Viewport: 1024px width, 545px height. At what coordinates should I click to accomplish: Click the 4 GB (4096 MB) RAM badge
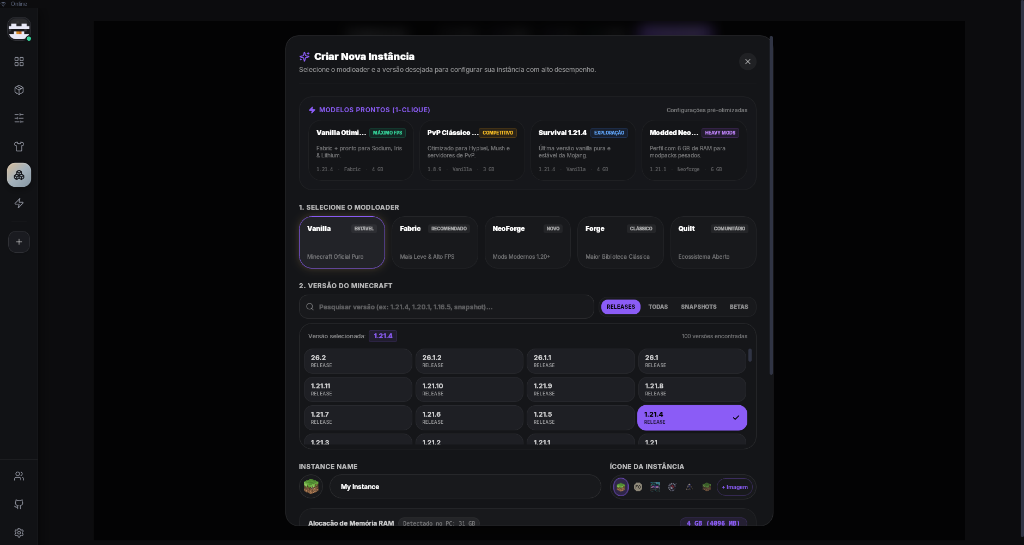(714, 523)
